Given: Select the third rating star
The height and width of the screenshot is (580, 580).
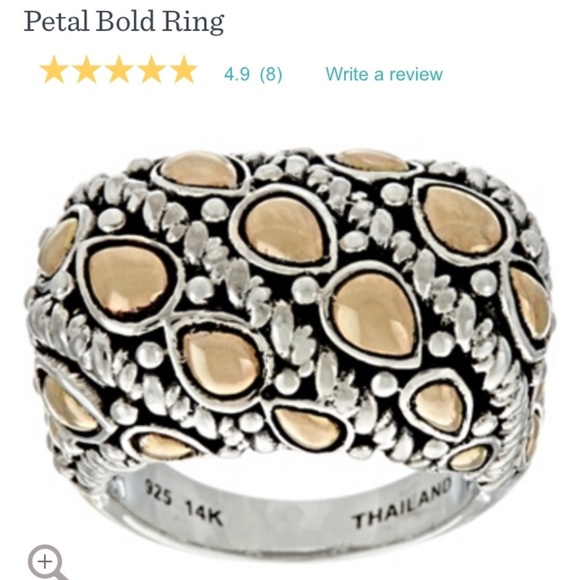Looking at the screenshot, I should pyautogui.click(x=119, y=69).
